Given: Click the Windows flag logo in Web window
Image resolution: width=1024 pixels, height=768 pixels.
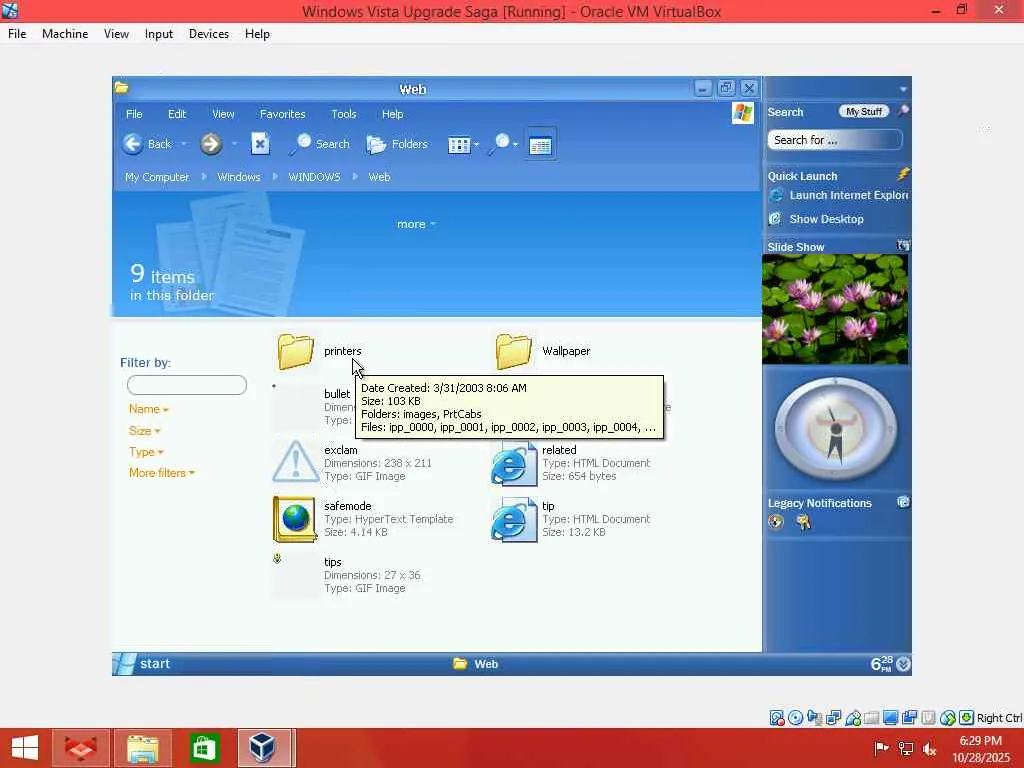Looking at the screenshot, I should (743, 113).
